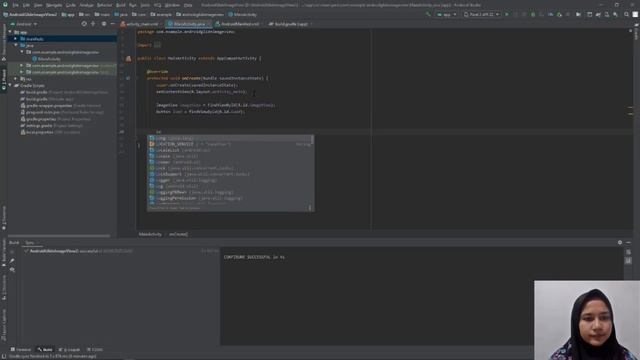Viewport: 640px width, 360px height.
Task: Click MainActivity in the editor breadcrumb
Action: pos(150,234)
